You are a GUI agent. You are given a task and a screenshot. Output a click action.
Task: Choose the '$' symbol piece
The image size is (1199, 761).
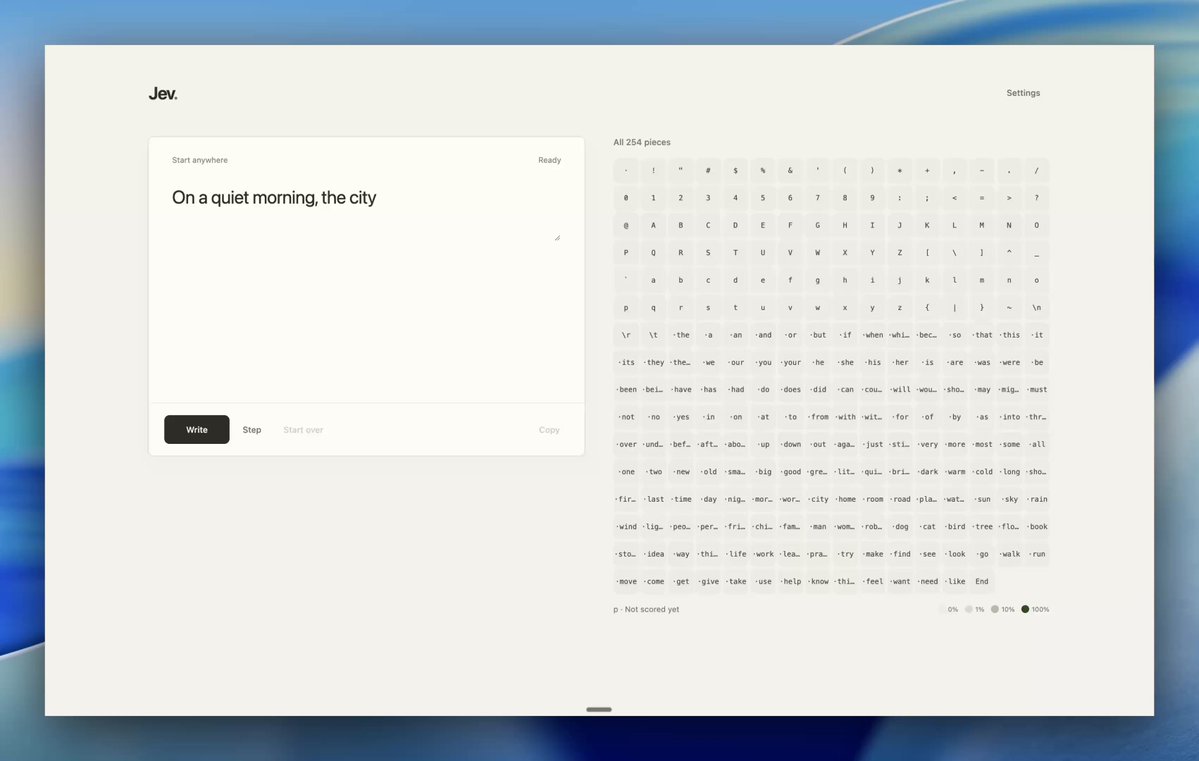point(736,171)
